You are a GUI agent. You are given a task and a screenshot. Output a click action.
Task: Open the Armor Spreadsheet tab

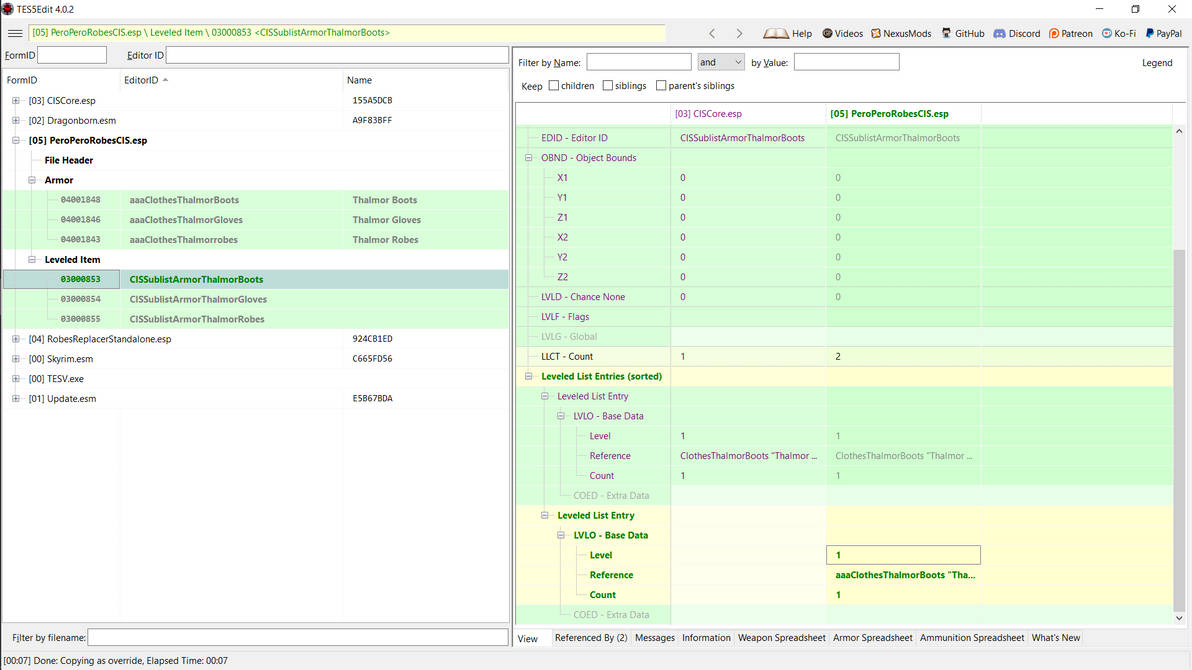(873, 638)
